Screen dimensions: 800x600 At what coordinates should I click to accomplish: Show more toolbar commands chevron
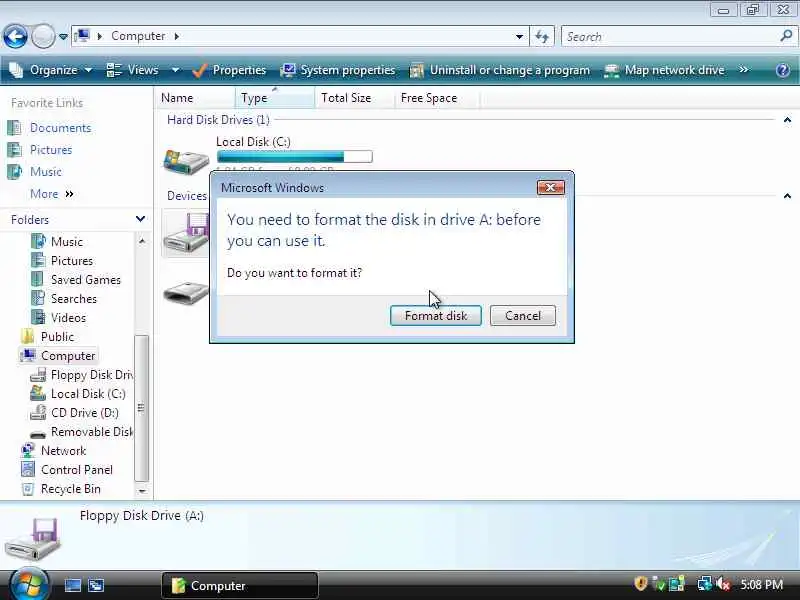pos(744,70)
